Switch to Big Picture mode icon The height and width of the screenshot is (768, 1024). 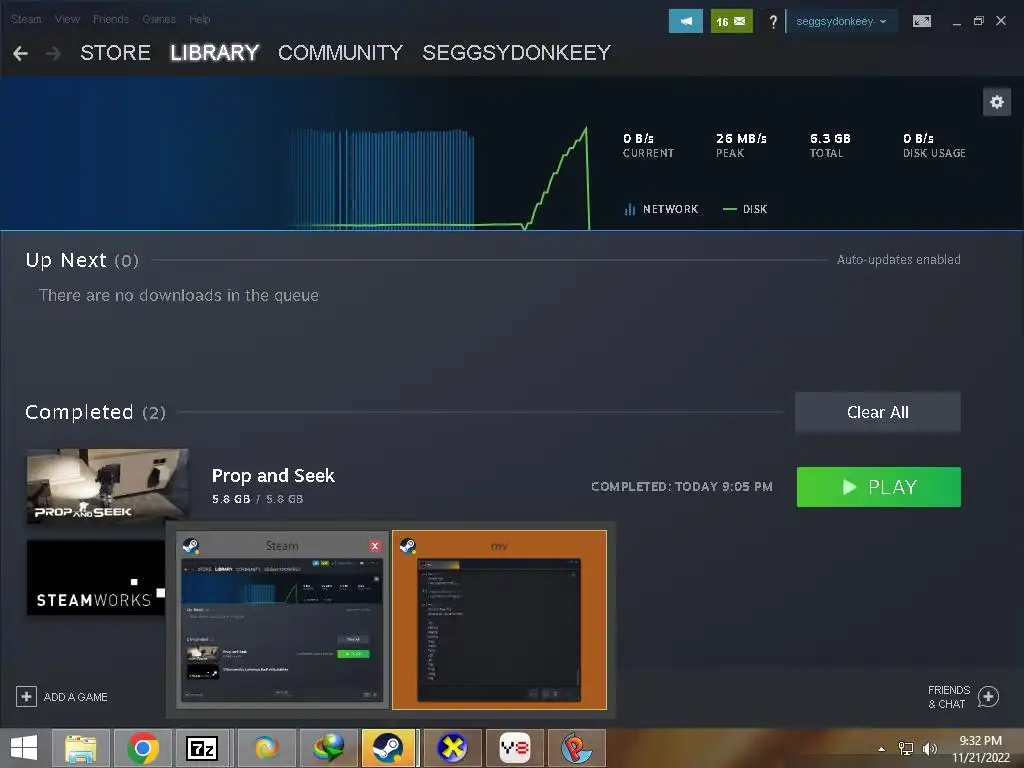tap(921, 22)
